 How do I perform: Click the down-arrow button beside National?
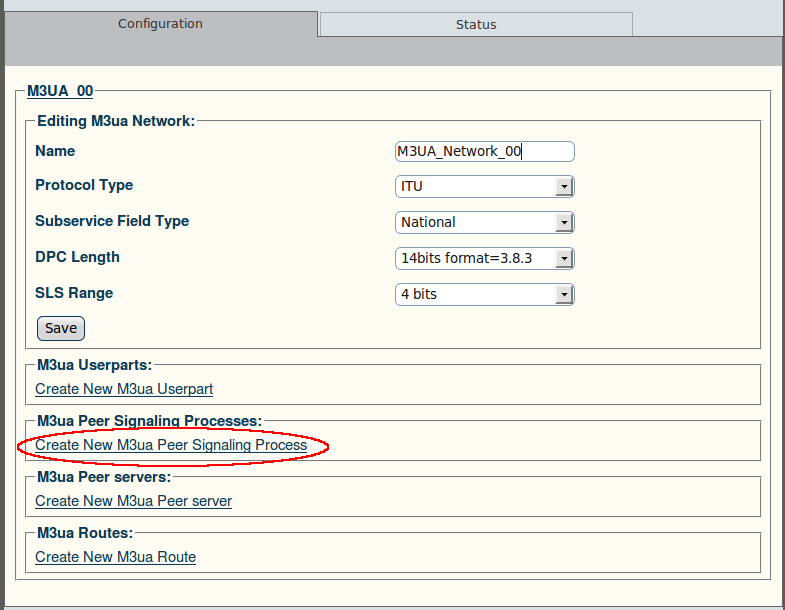tap(564, 223)
